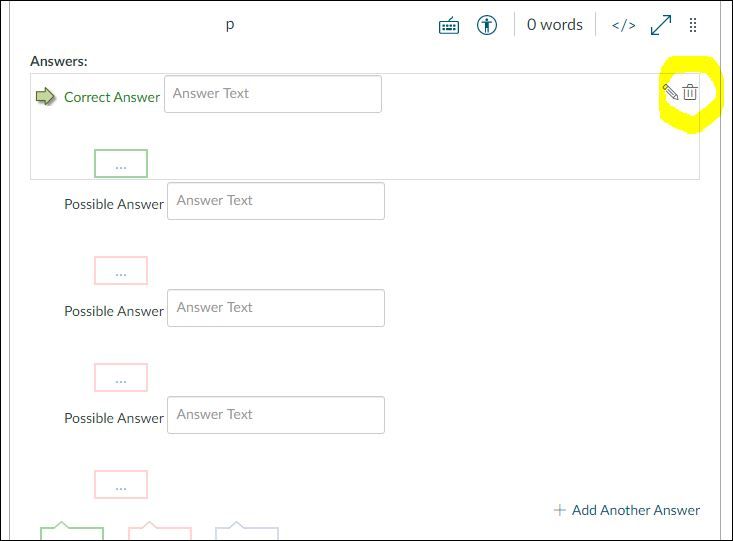Launch the accessibility checker icon
733x541 pixels.
487,25
